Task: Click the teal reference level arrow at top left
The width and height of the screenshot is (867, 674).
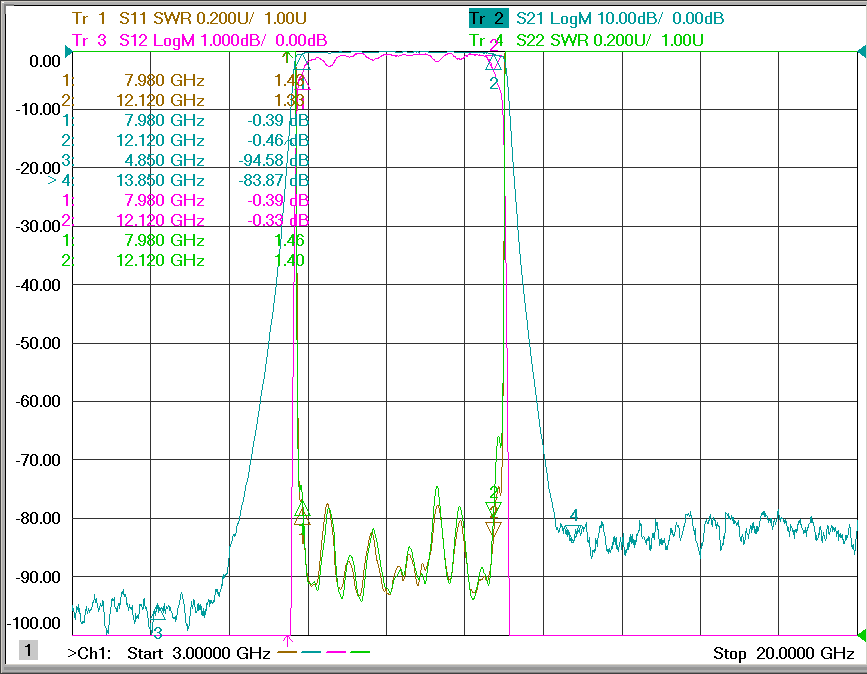Action: pyautogui.click(x=69, y=52)
